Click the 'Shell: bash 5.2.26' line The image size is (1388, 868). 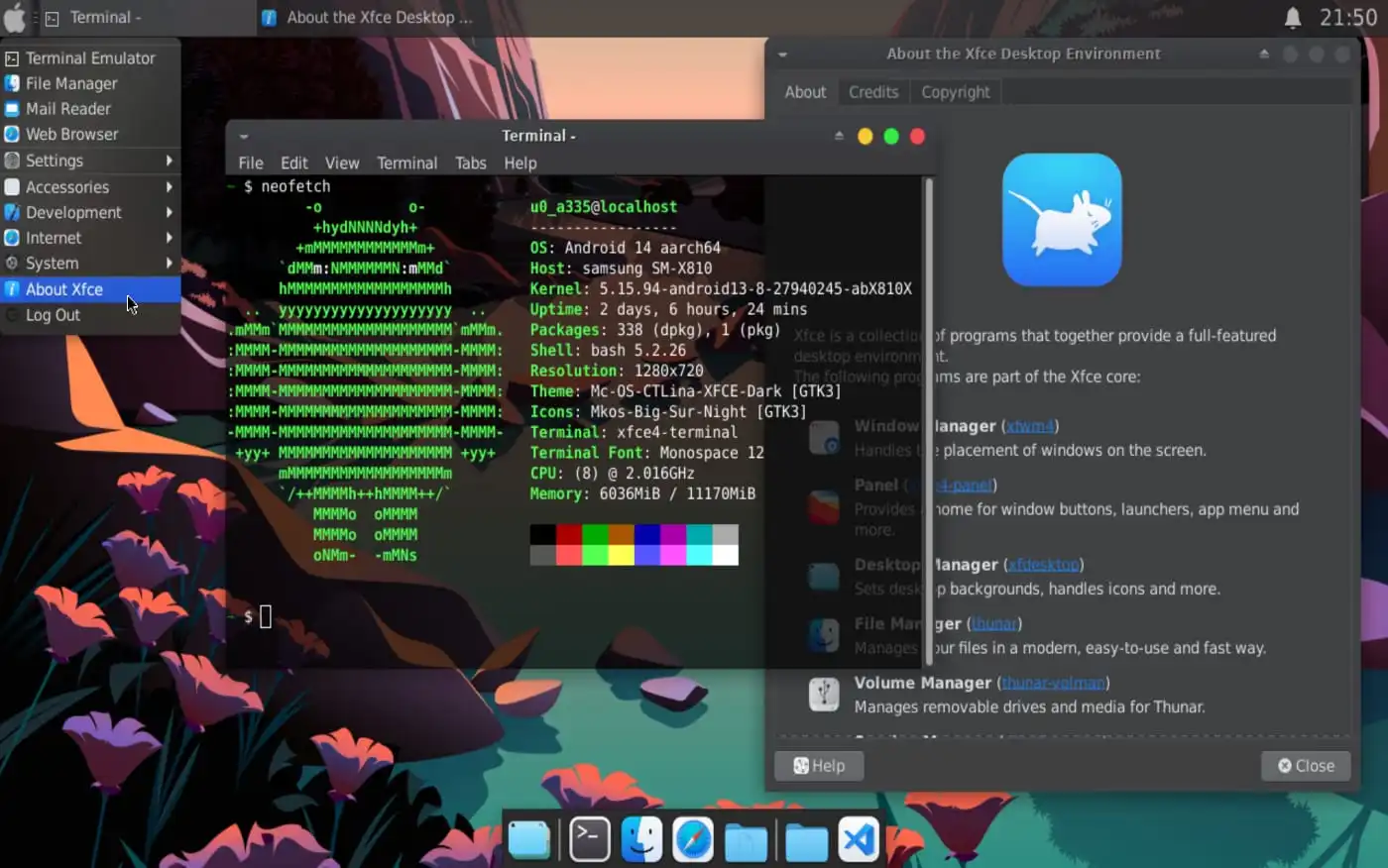click(x=608, y=351)
